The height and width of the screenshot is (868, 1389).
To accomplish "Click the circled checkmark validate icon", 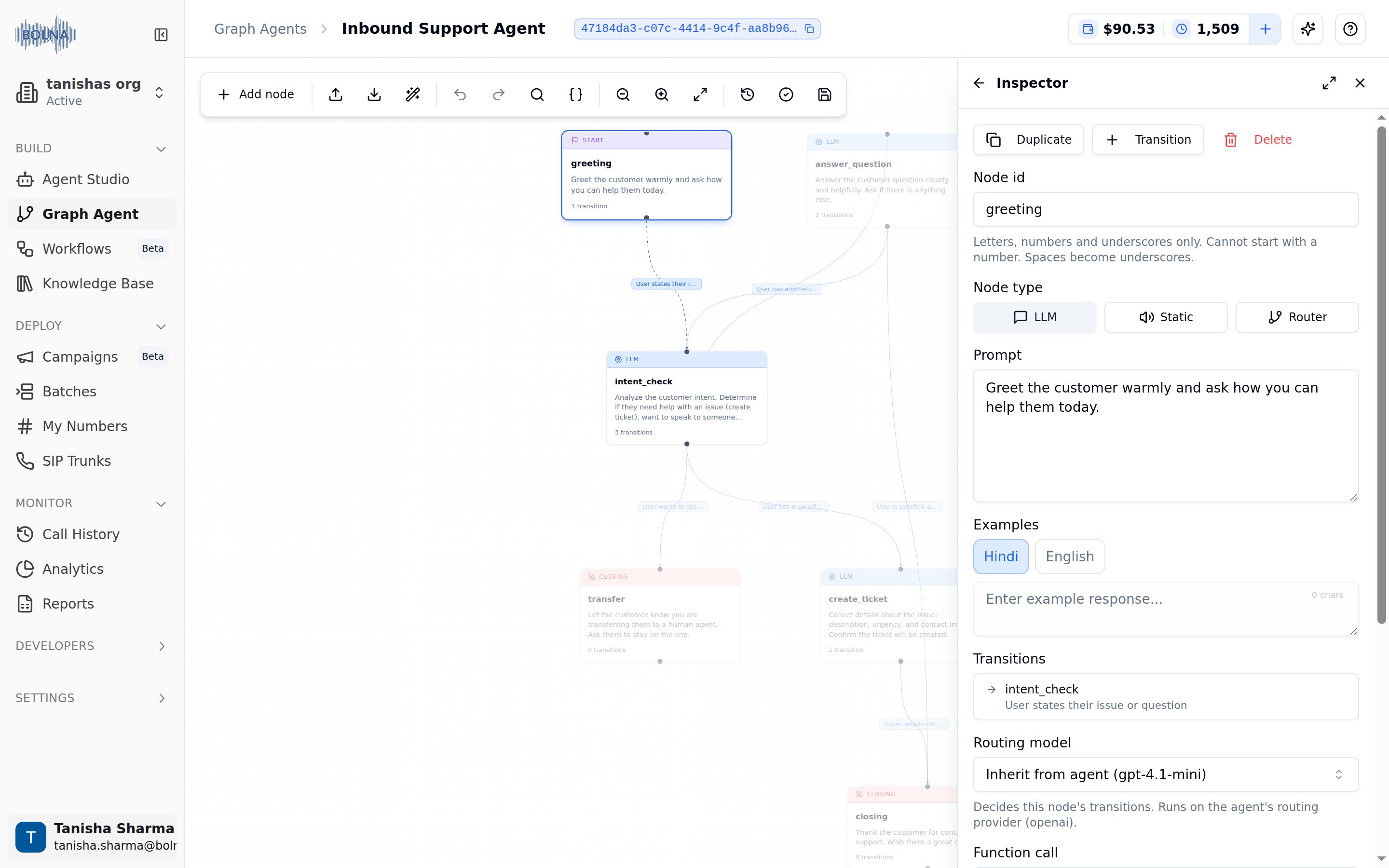I will [786, 95].
